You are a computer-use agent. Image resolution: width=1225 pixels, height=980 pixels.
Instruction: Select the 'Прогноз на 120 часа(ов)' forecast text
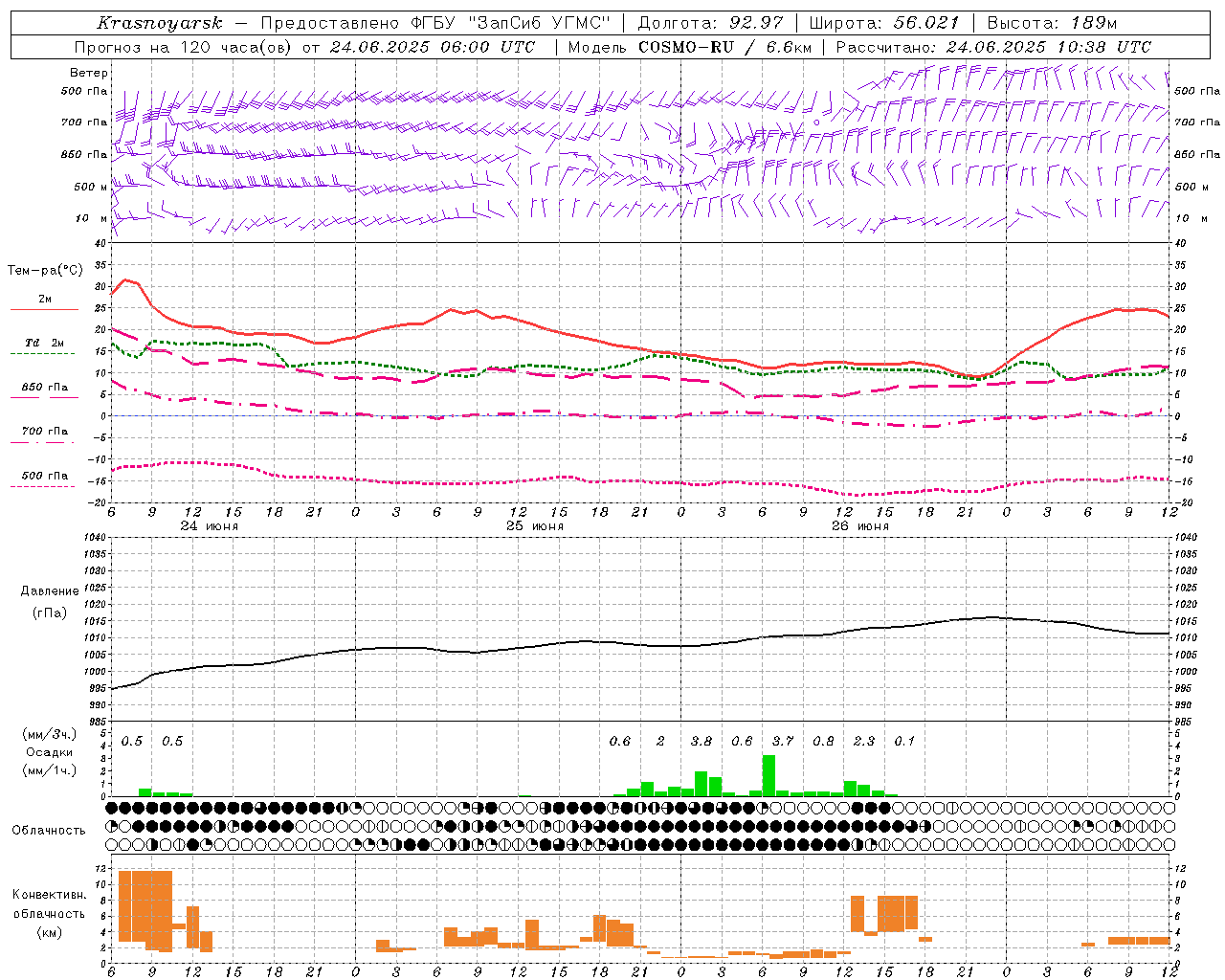(x=184, y=47)
